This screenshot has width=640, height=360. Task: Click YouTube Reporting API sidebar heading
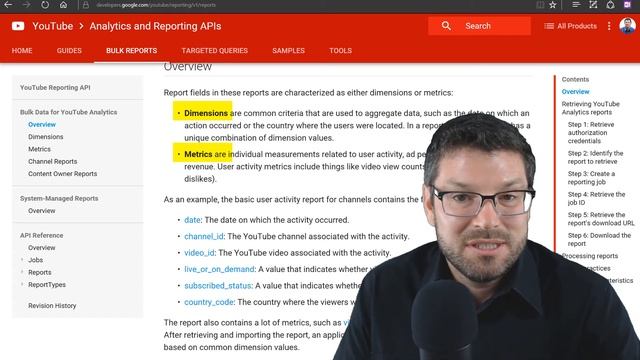pos(55,87)
